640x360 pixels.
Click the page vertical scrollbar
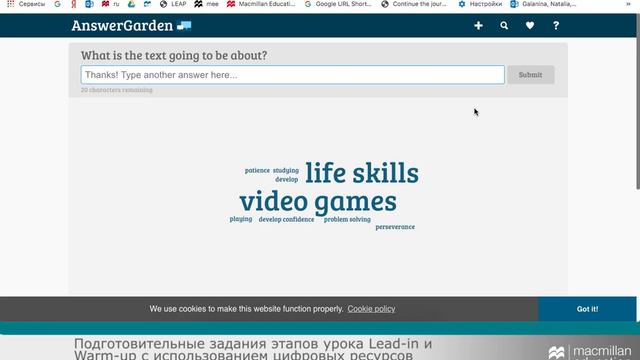(638, 102)
